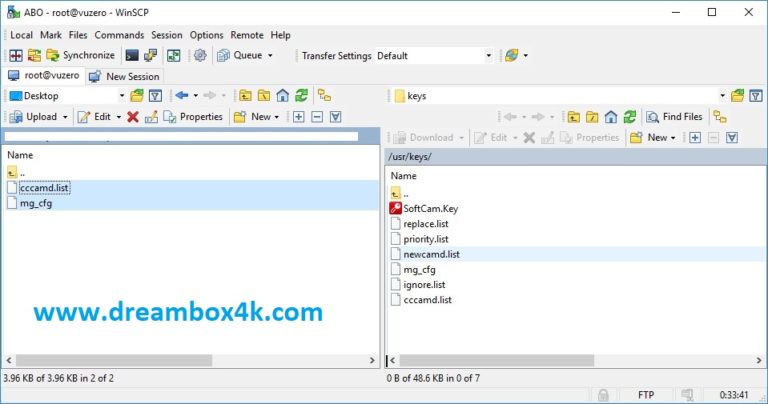The image size is (768, 404).
Task: Click the Synchronize button
Action: click(81, 55)
